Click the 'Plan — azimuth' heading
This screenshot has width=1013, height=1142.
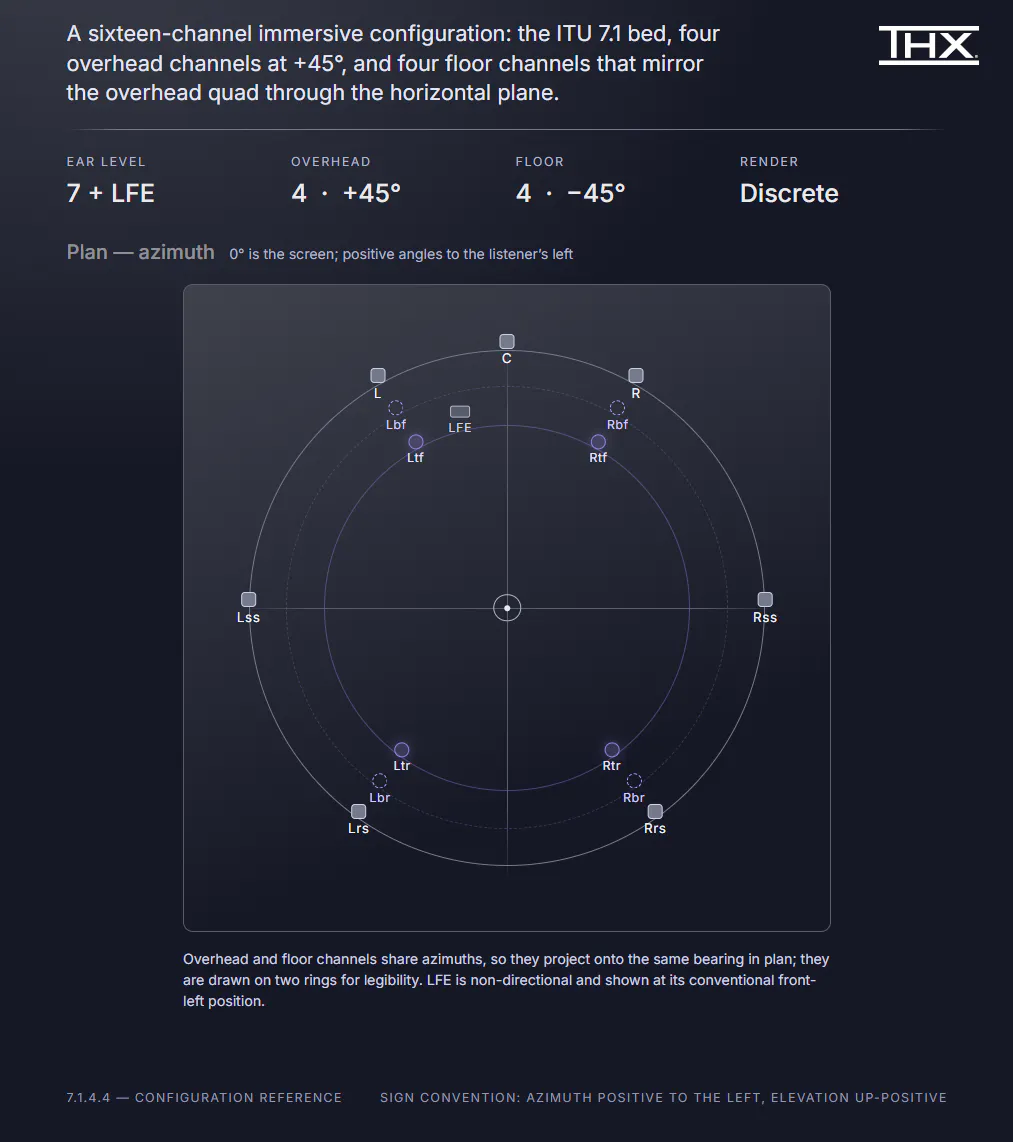(x=141, y=252)
